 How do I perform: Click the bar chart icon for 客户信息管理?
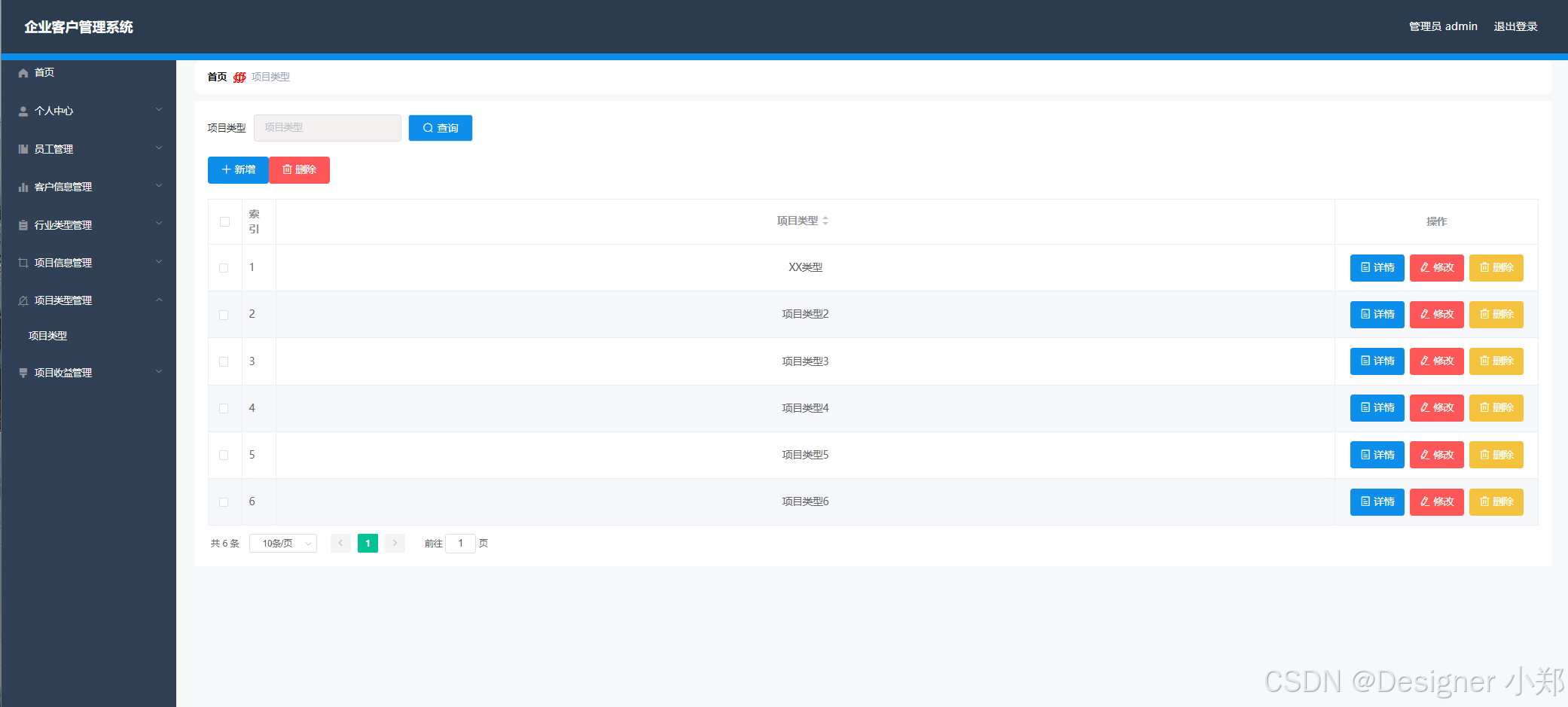point(23,187)
